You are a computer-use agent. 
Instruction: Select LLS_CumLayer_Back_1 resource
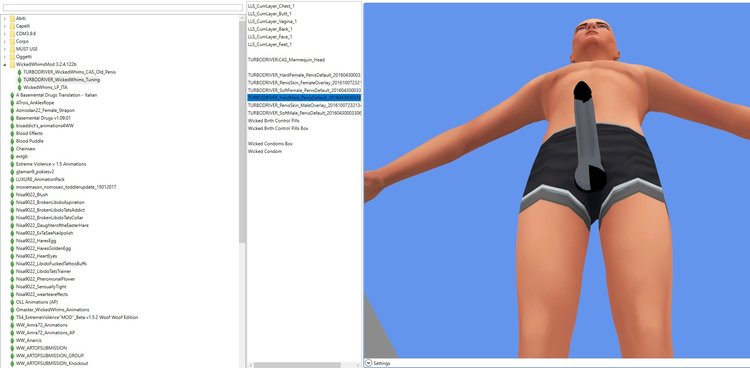coord(270,29)
